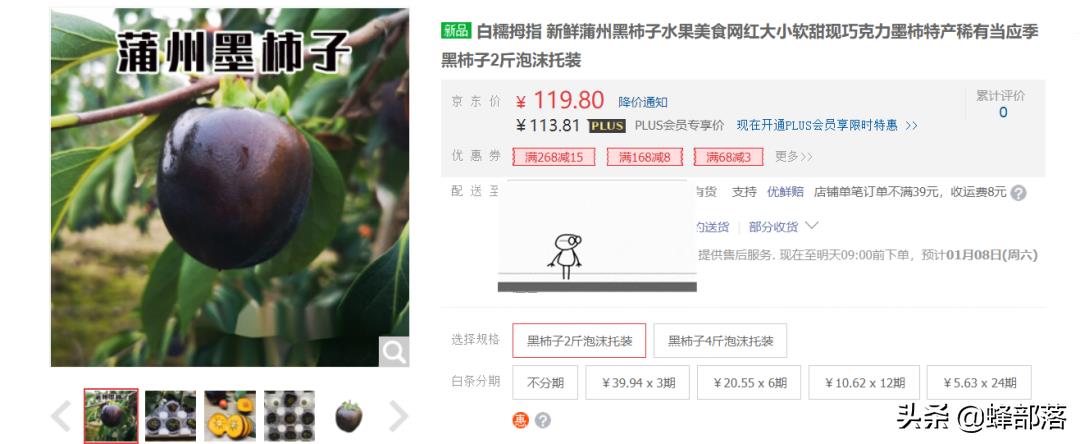Claim the 满268减15 coupon
Viewport: 1080px width, 444px height.
point(553,157)
